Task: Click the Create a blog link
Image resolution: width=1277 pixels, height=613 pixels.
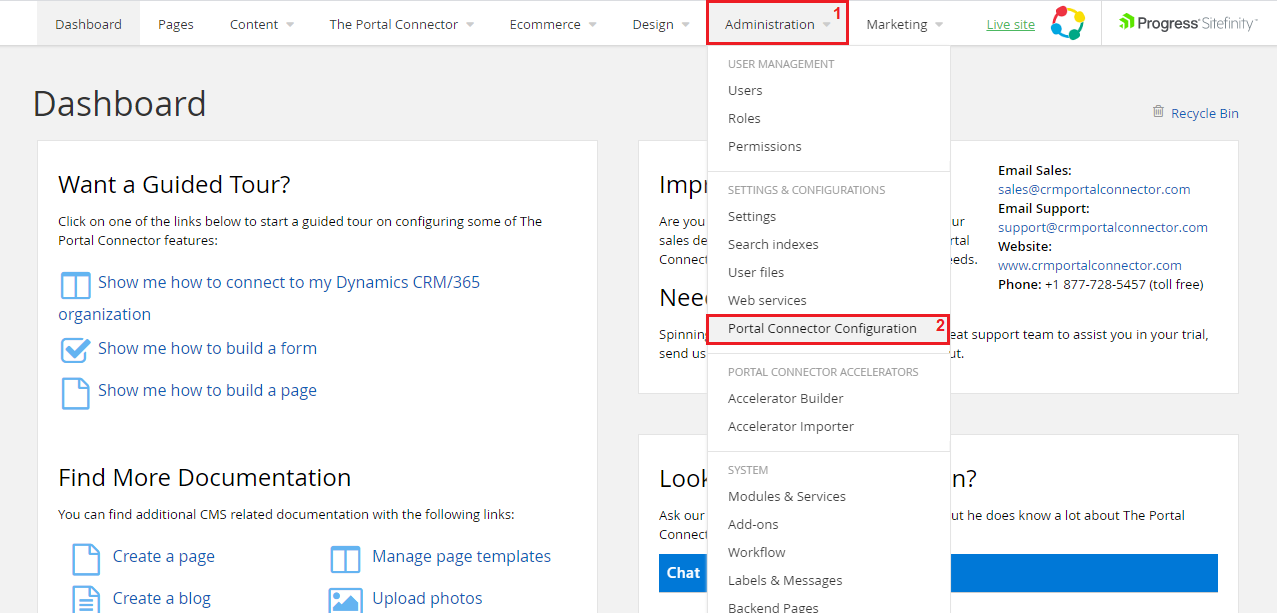Action: (x=162, y=598)
